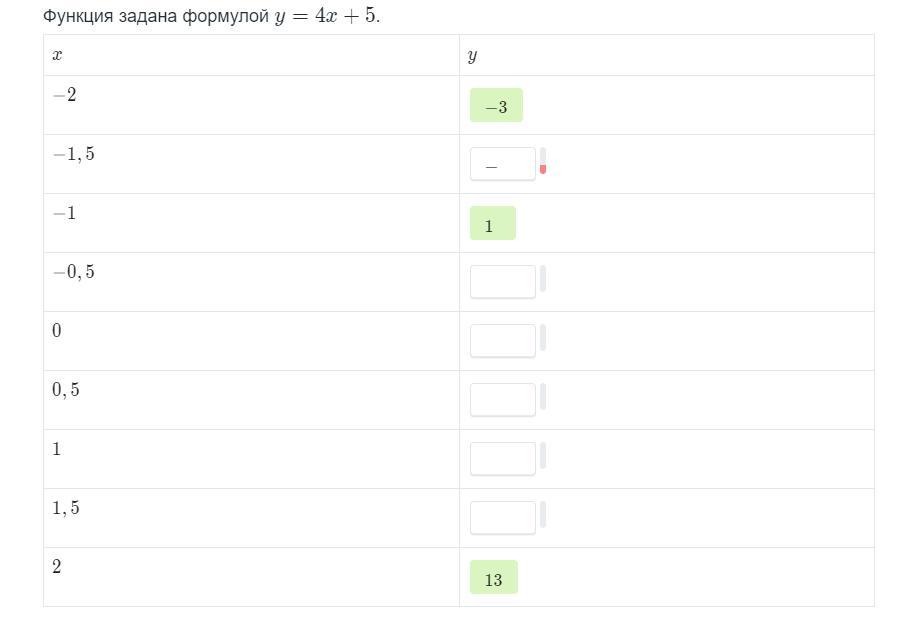Click the y input for x = 1
The width and height of the screenshot is (907, 631).
[502, 459]
